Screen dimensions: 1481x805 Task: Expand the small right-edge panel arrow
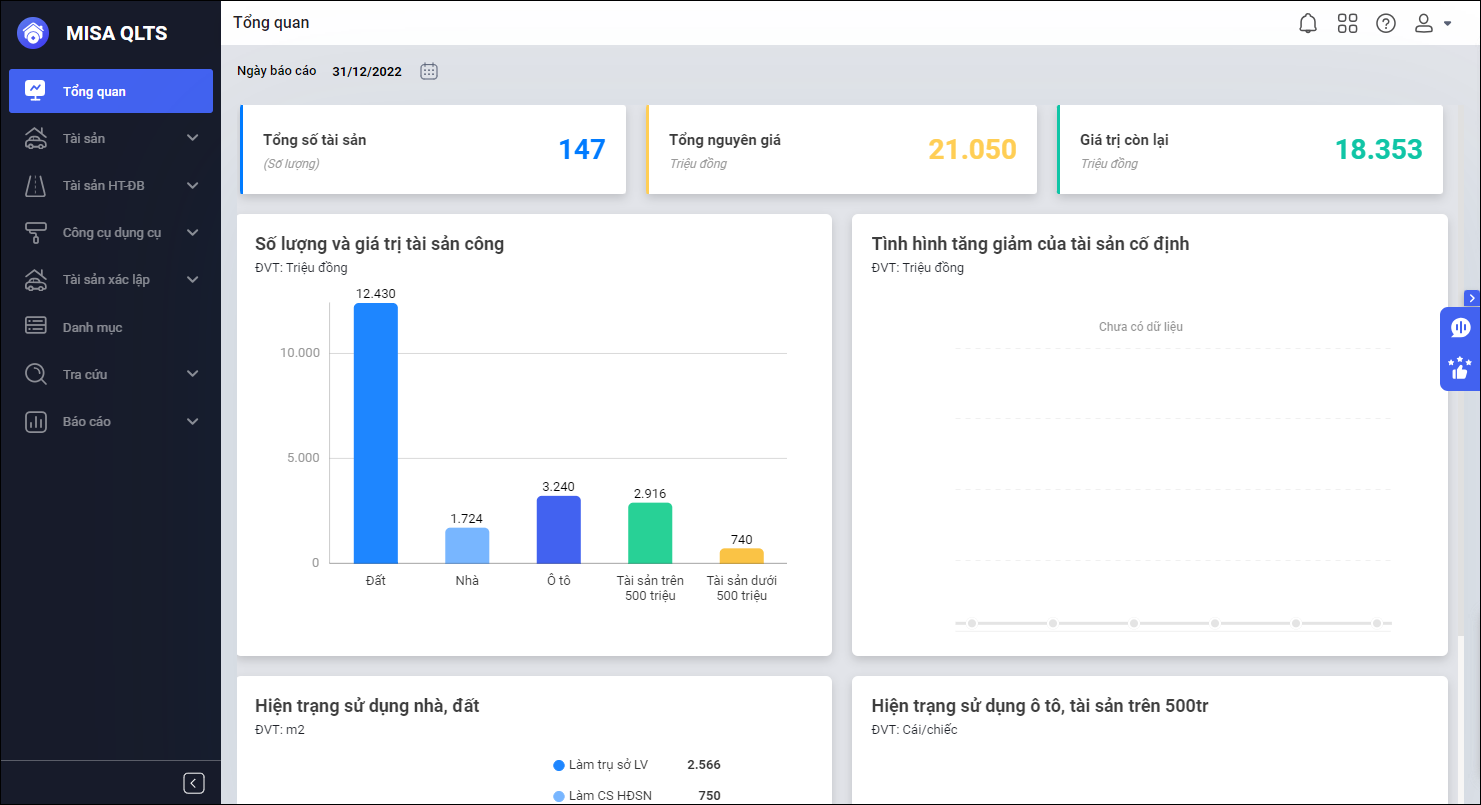pyautogui.click(x=1471, y=298)
